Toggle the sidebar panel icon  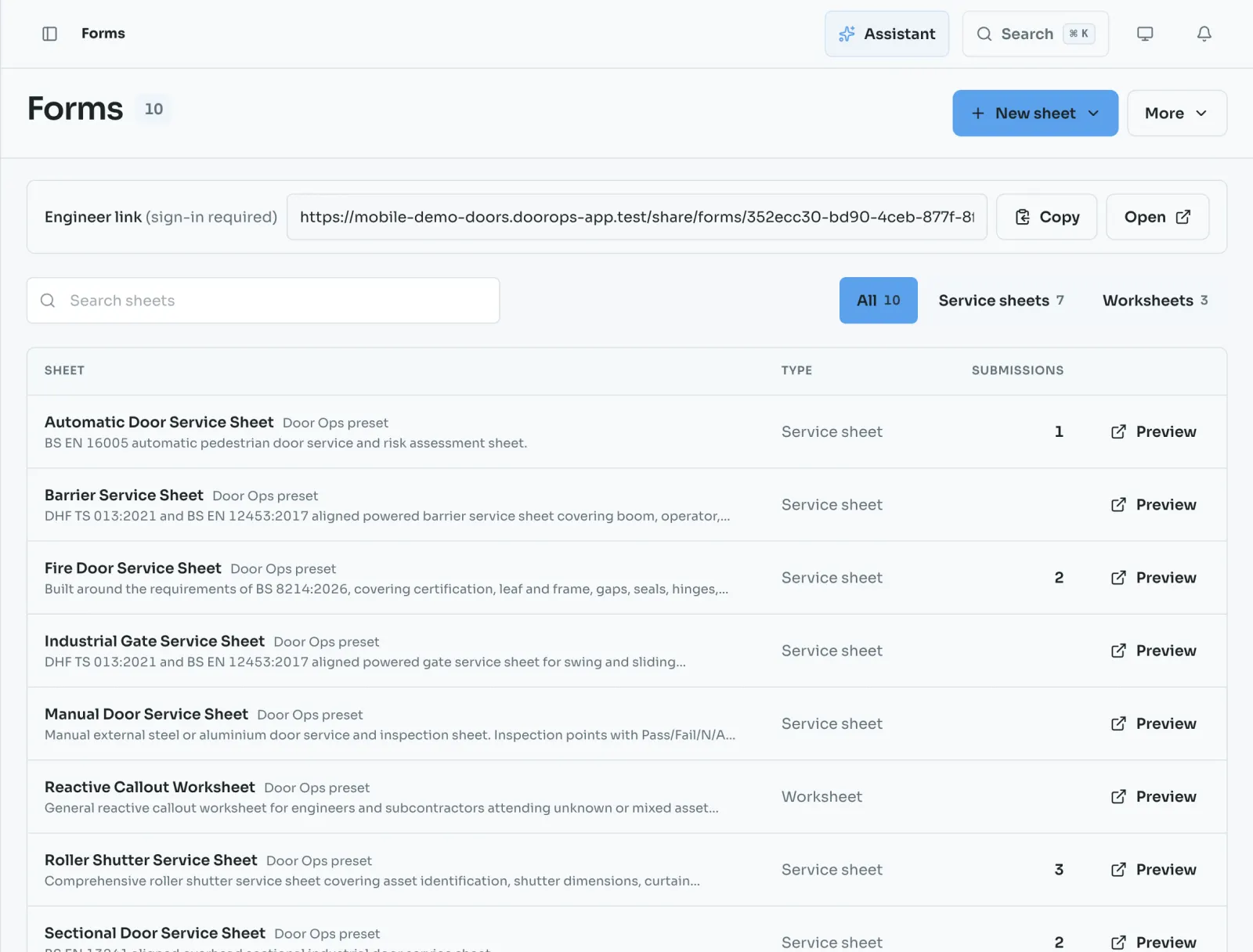[49, 34]
